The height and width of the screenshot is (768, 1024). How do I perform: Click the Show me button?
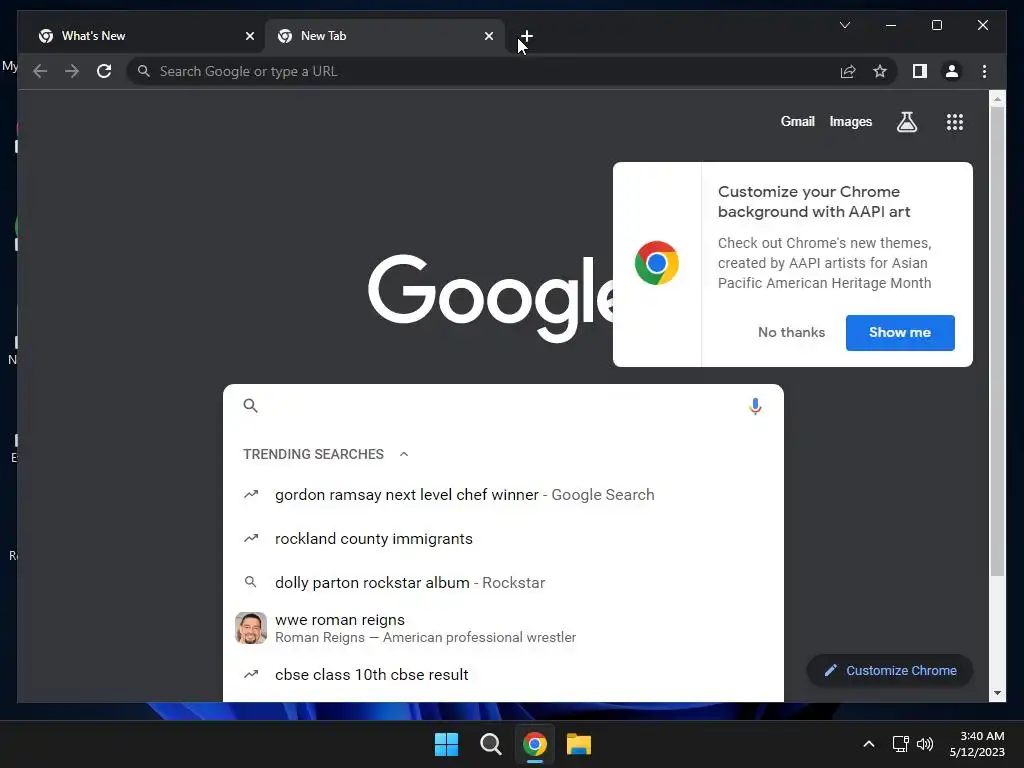click(900, 332)
